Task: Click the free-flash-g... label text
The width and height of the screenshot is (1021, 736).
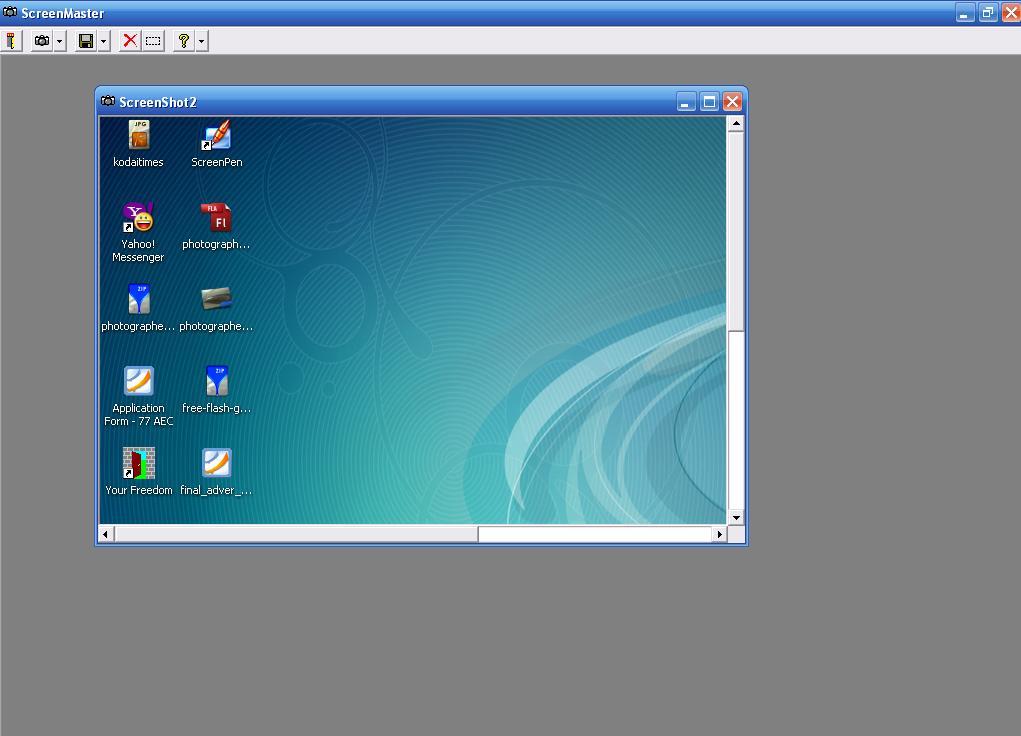Action: pyautogui.click(x=216, y=408)
